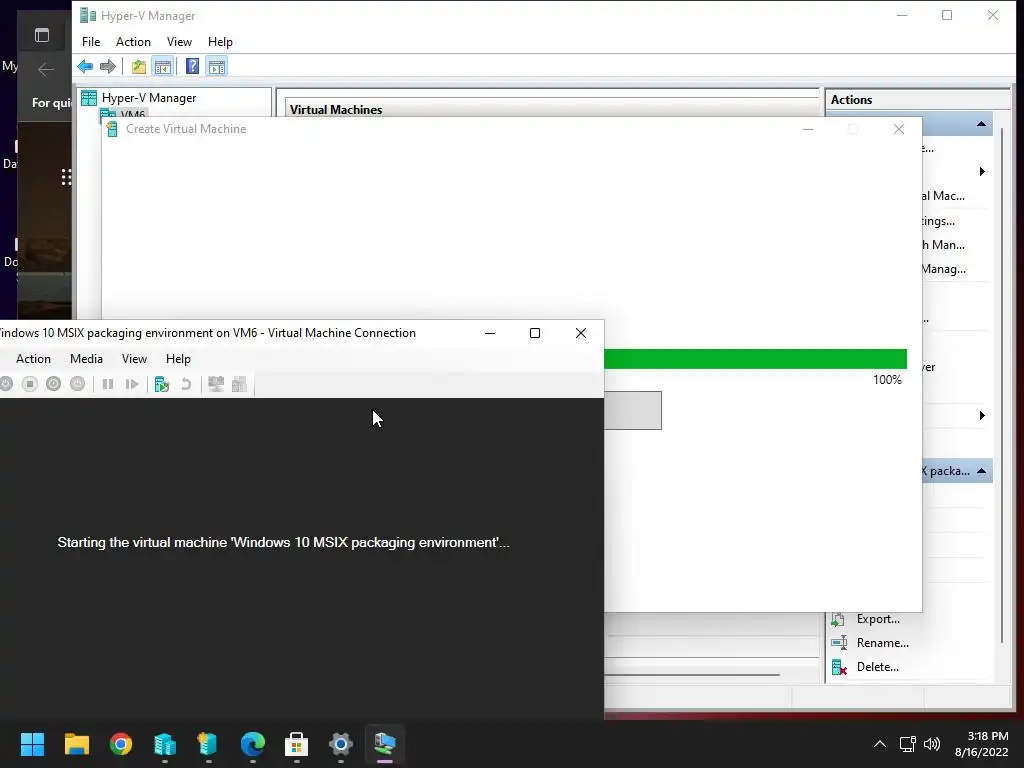This screenshot has width=1024, height=768.
Task: Click the Turn Off (stop) VM toolbar icon
Action: click(30, 384)
